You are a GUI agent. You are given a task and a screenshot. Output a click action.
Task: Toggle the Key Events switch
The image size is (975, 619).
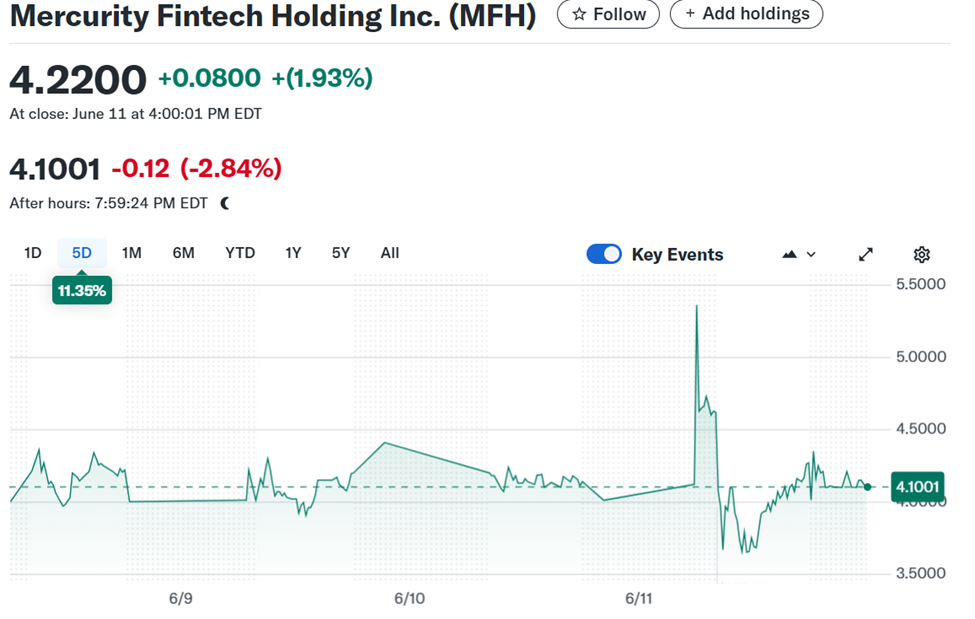point(604,254)
